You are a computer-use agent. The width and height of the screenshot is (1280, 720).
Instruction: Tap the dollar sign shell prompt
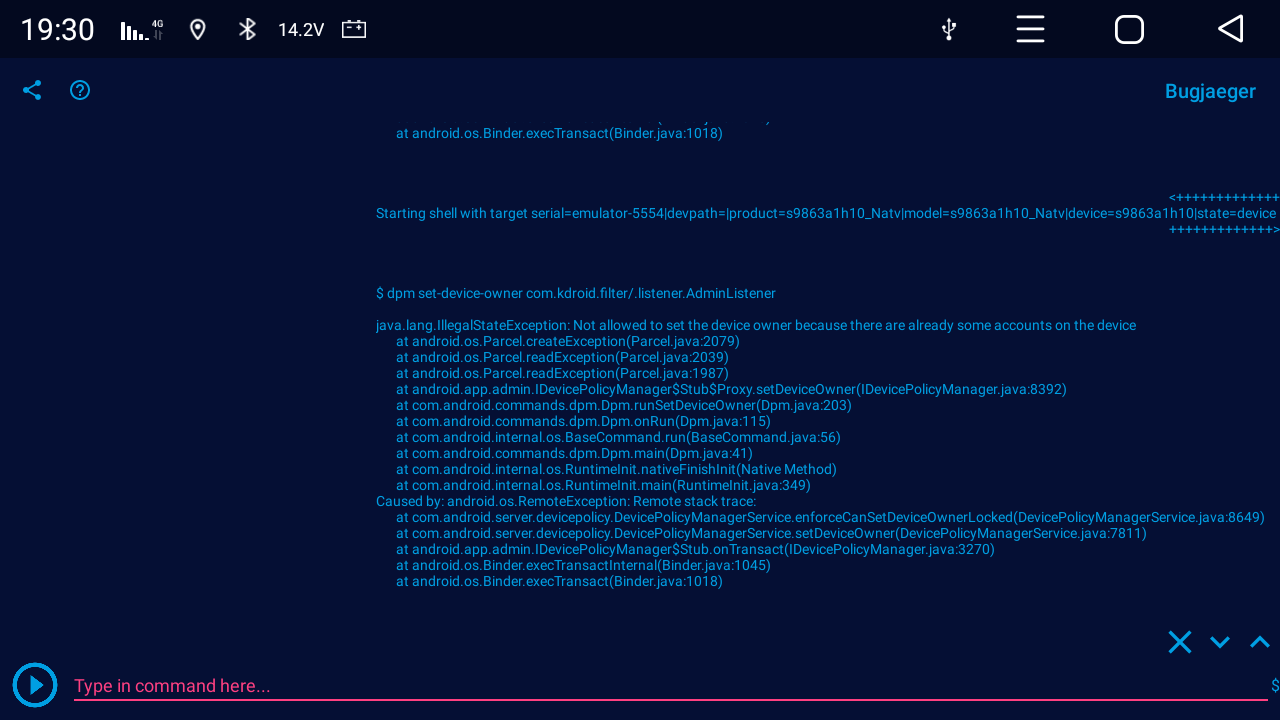1272,686
